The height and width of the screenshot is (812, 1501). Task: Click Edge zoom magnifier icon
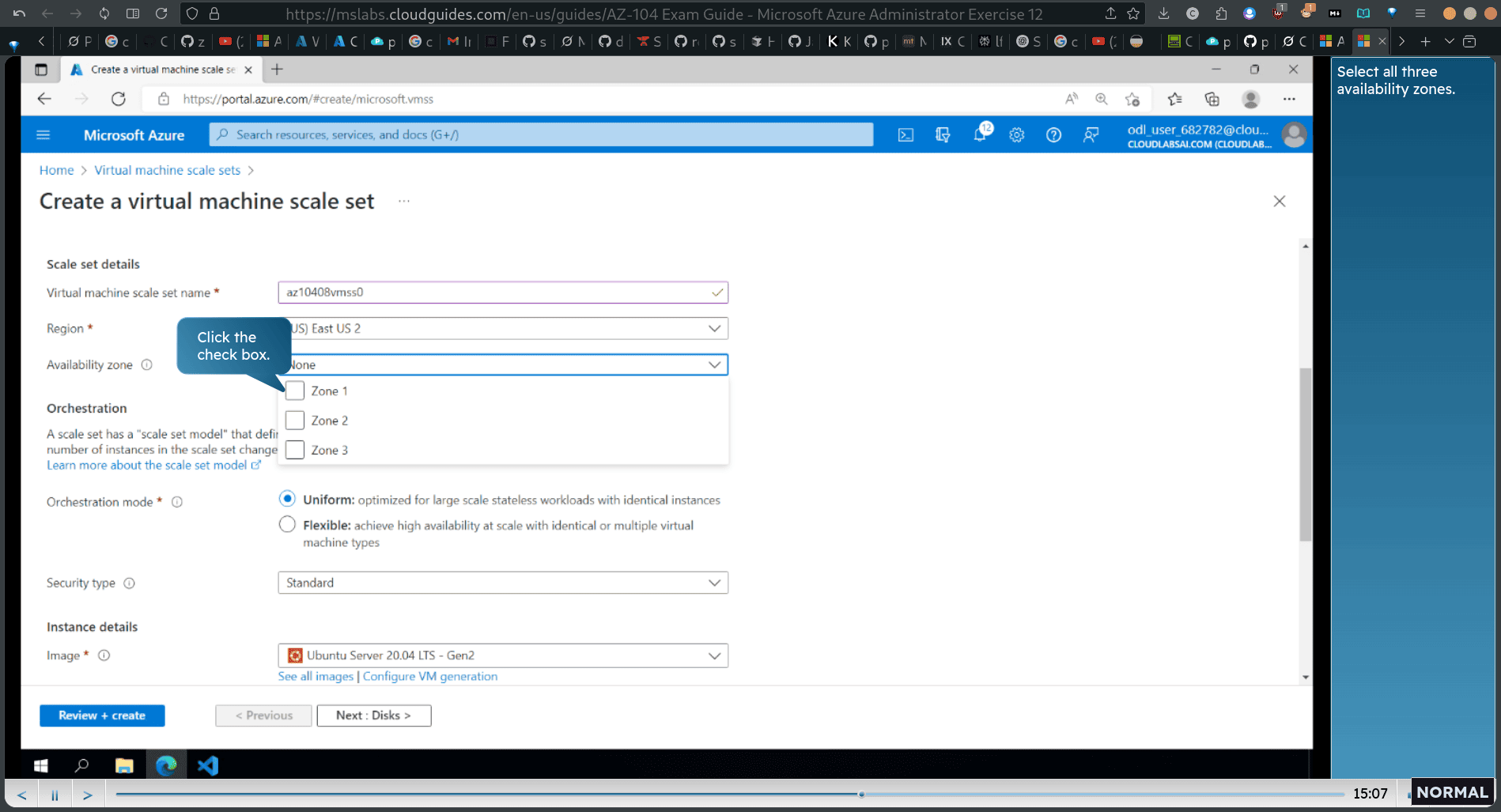1101,99
